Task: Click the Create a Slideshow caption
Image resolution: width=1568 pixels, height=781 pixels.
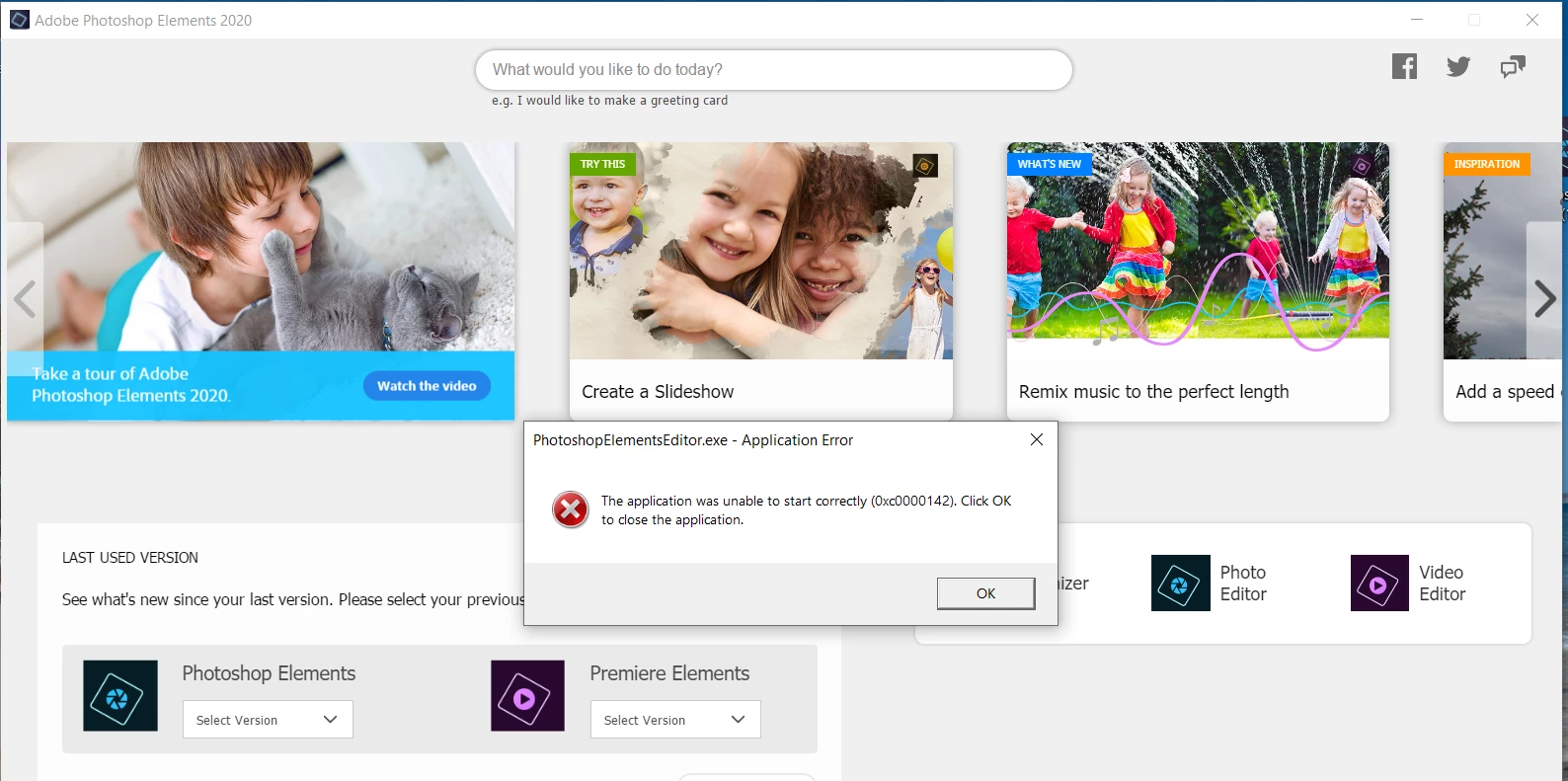Action: 658,392
